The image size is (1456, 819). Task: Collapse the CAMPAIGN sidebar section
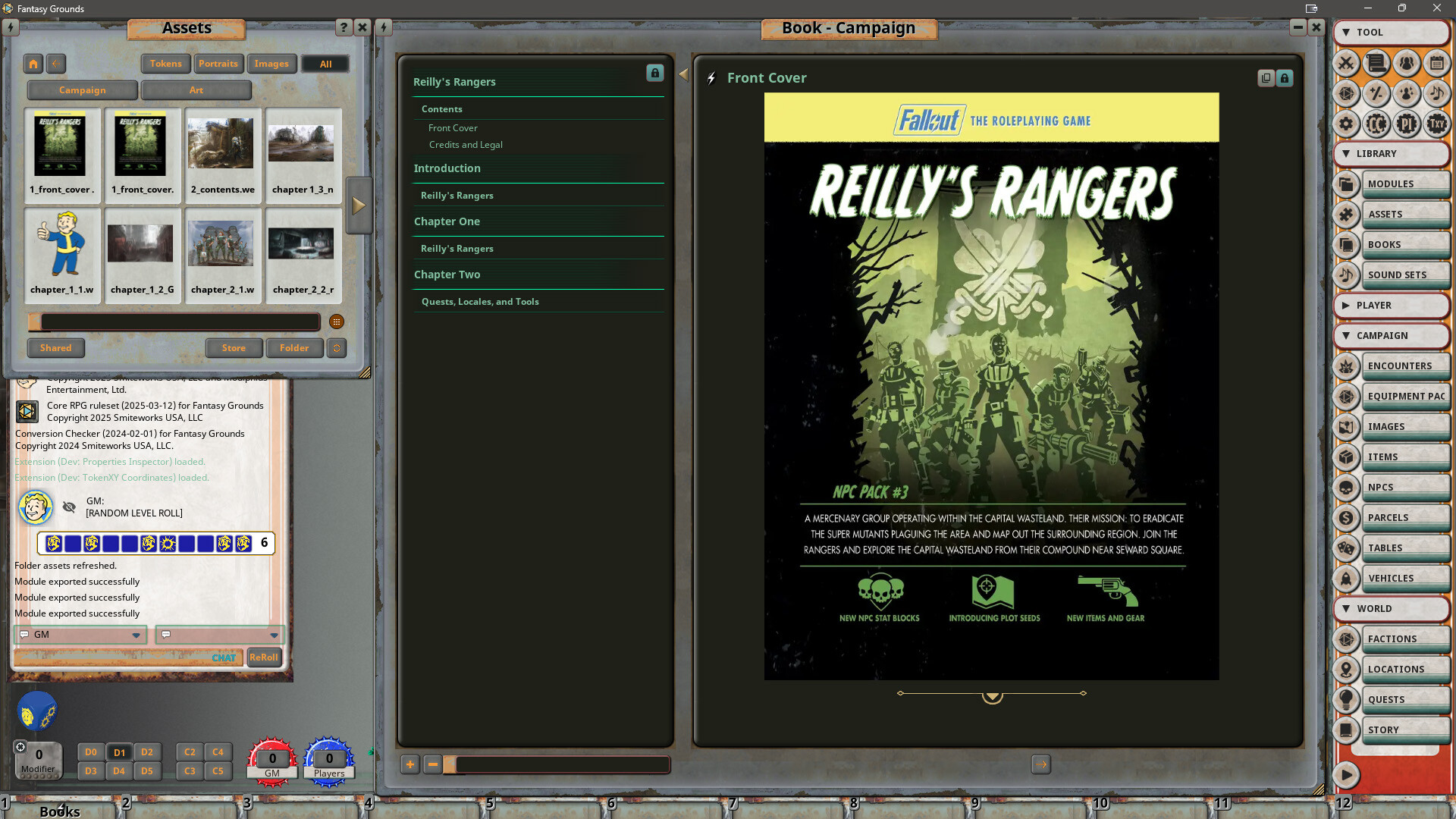pos(1392,335)
